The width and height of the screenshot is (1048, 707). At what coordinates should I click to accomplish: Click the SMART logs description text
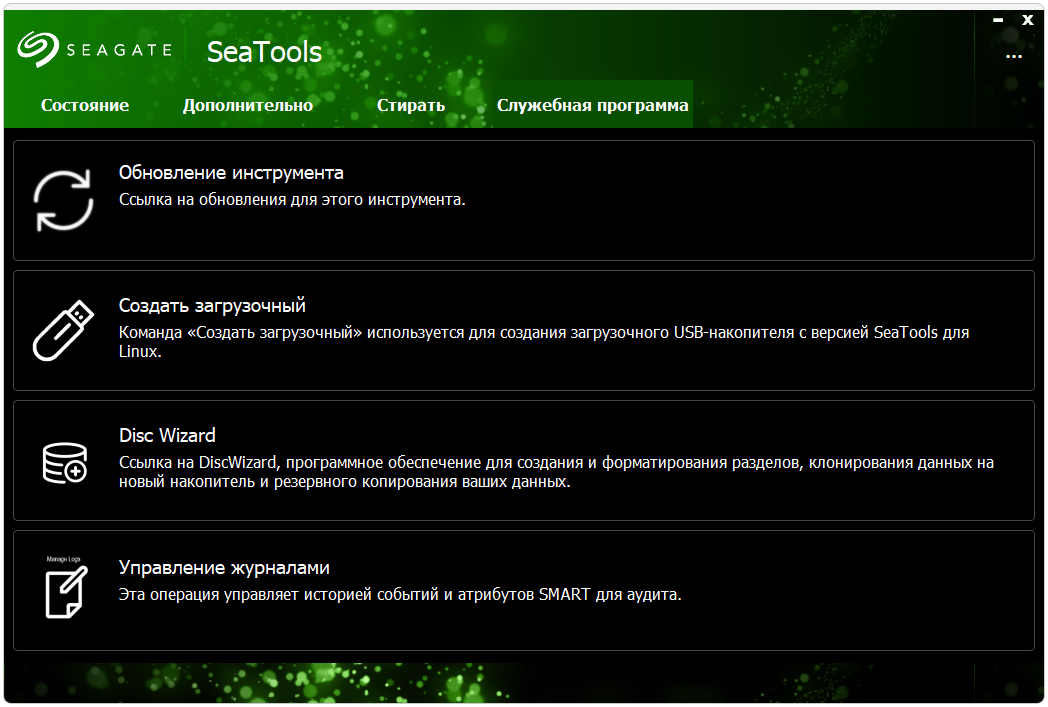[400, 594]
